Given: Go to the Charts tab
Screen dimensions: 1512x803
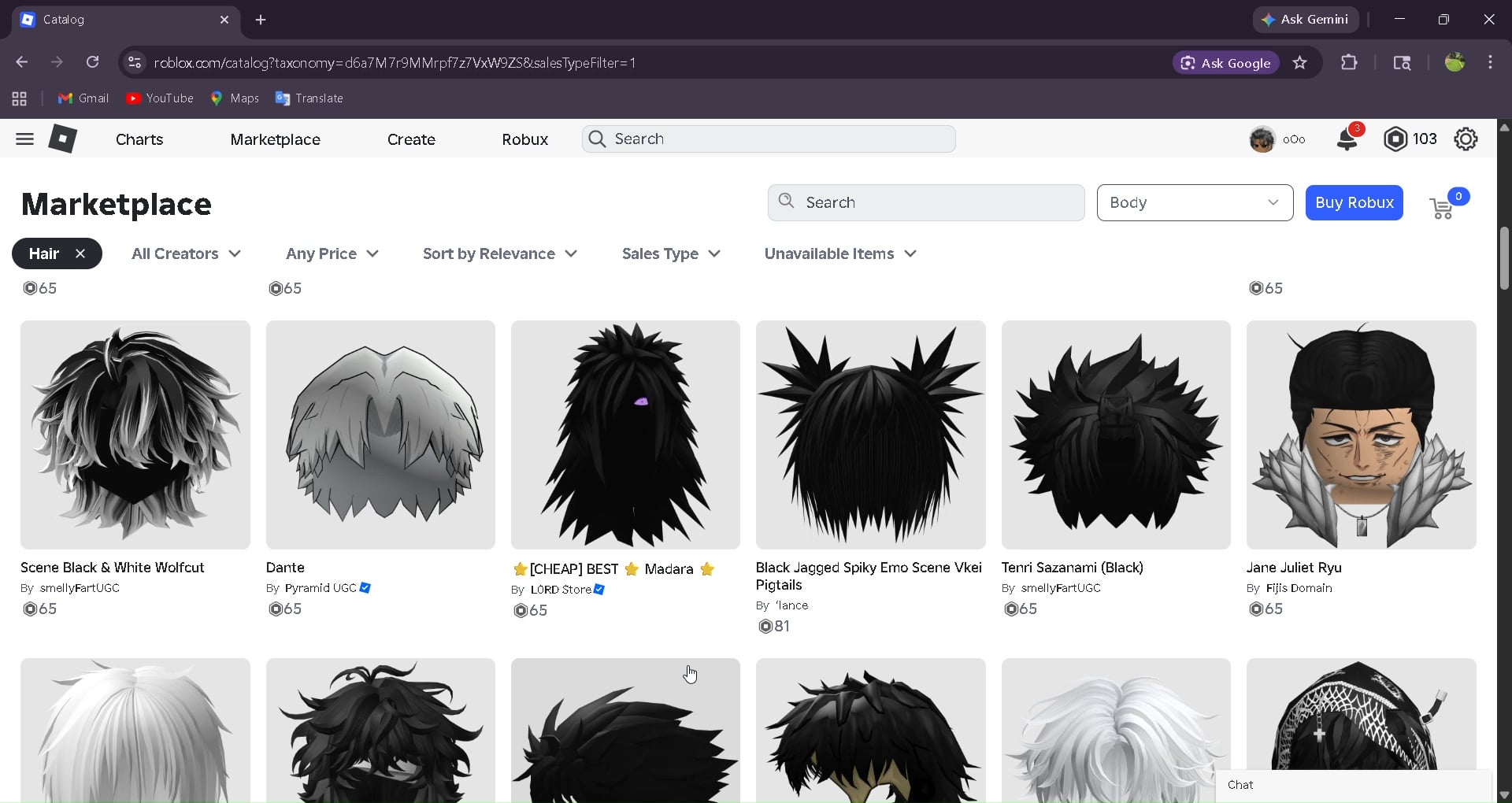Looking at the screenshot, I should tap(139, 139).
